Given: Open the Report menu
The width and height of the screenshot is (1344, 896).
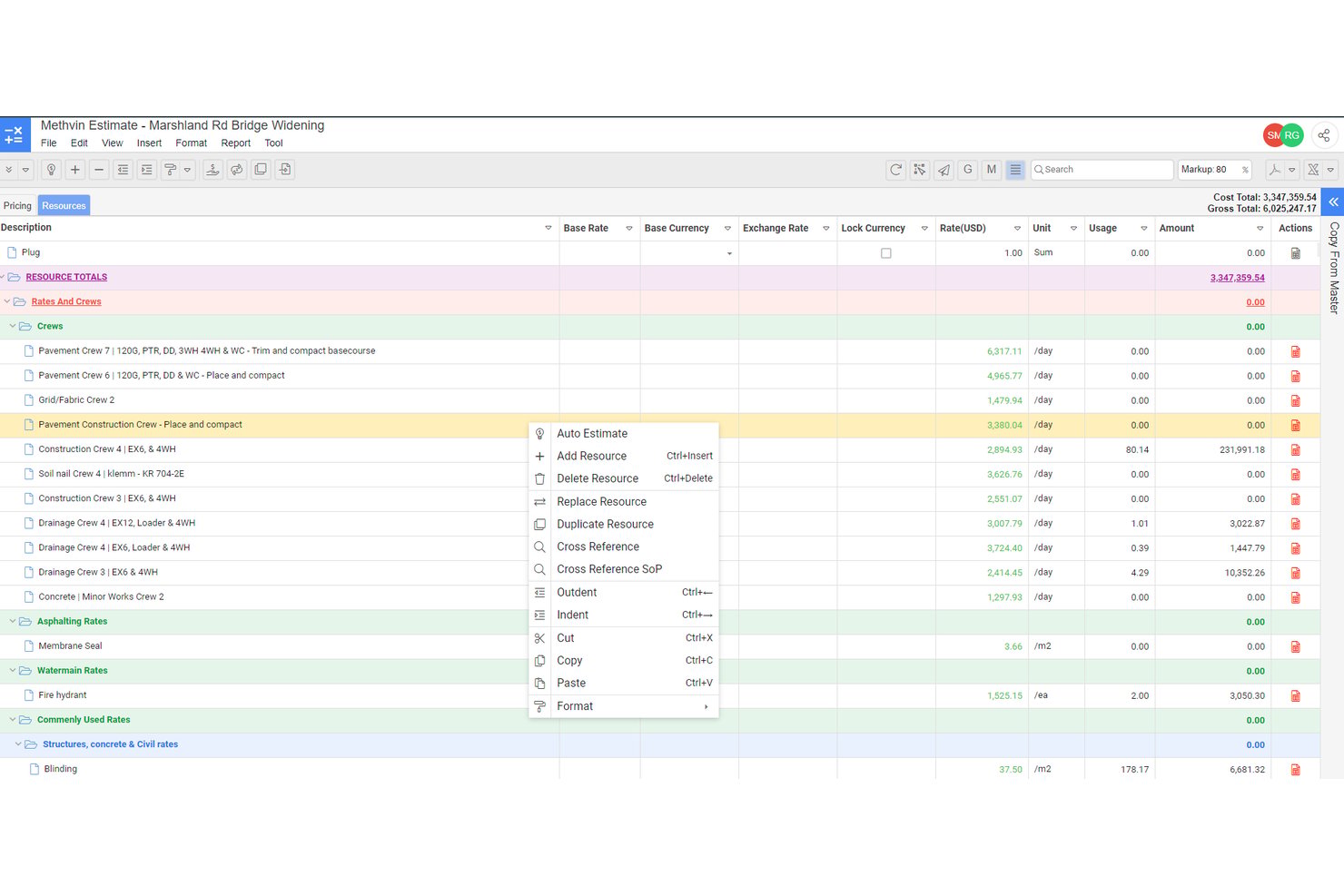Looking at the screenshot, I should click(x=235, y=143).
